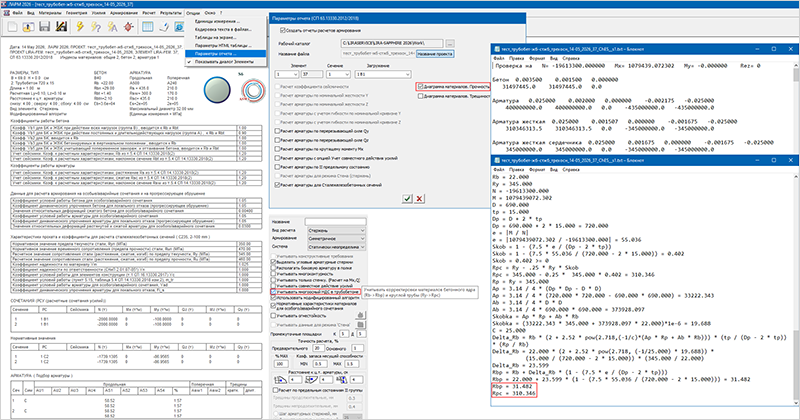This screenshot has height=420, width=800.
Task: Click the new document toolbar icon
Action: (x=12, y=26)
